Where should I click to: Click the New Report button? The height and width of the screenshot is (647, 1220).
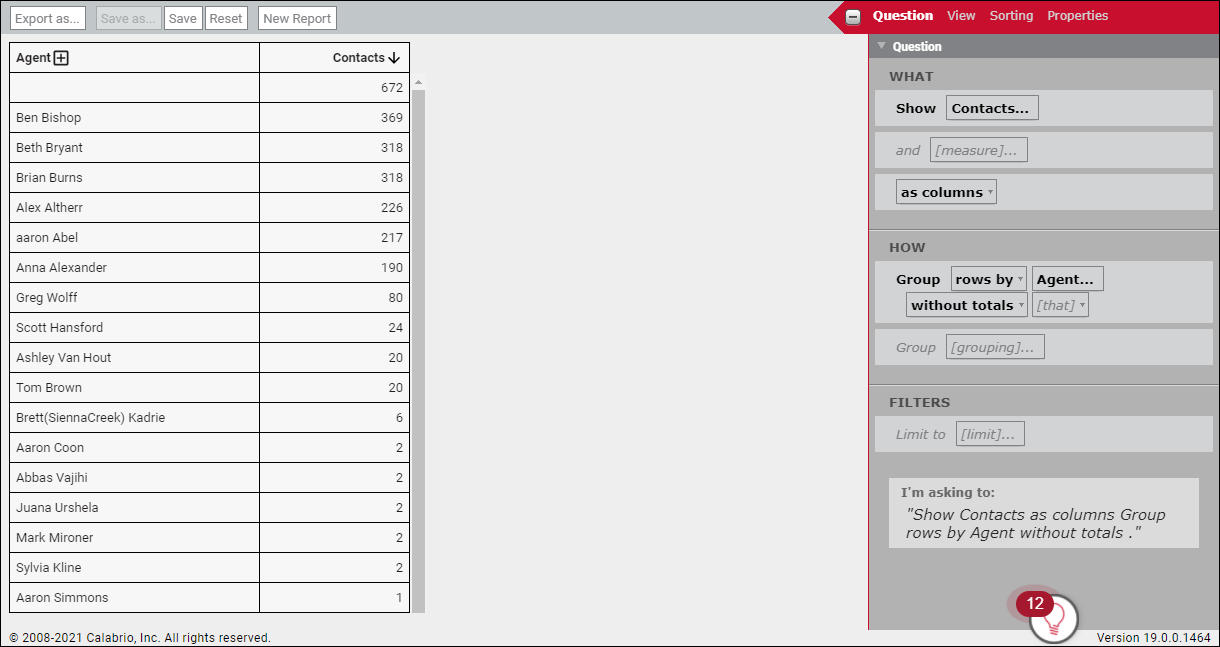coord(297,18)
